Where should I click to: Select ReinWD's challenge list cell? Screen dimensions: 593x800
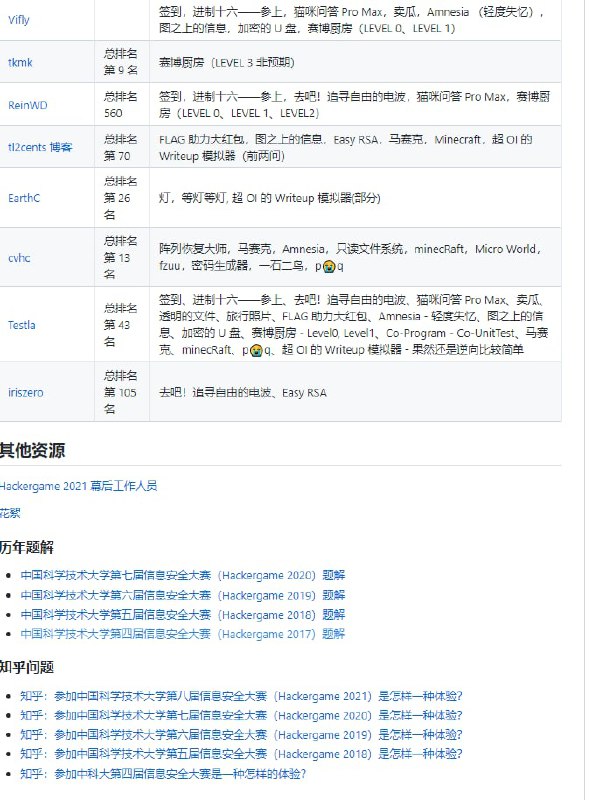[355, 105]
